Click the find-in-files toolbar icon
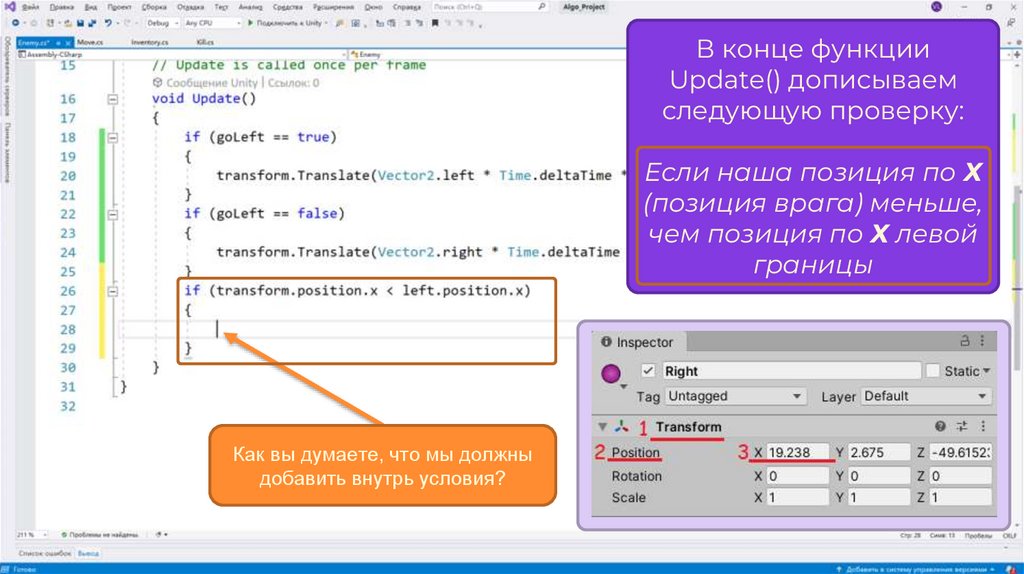The image size is (1024, 574). point(340,23)
